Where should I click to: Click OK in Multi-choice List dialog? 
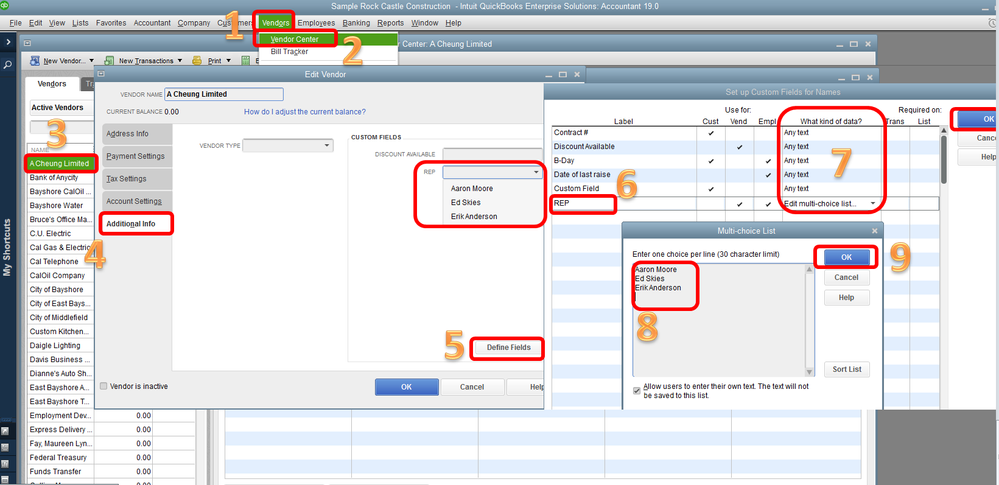[x=847, y=256]
